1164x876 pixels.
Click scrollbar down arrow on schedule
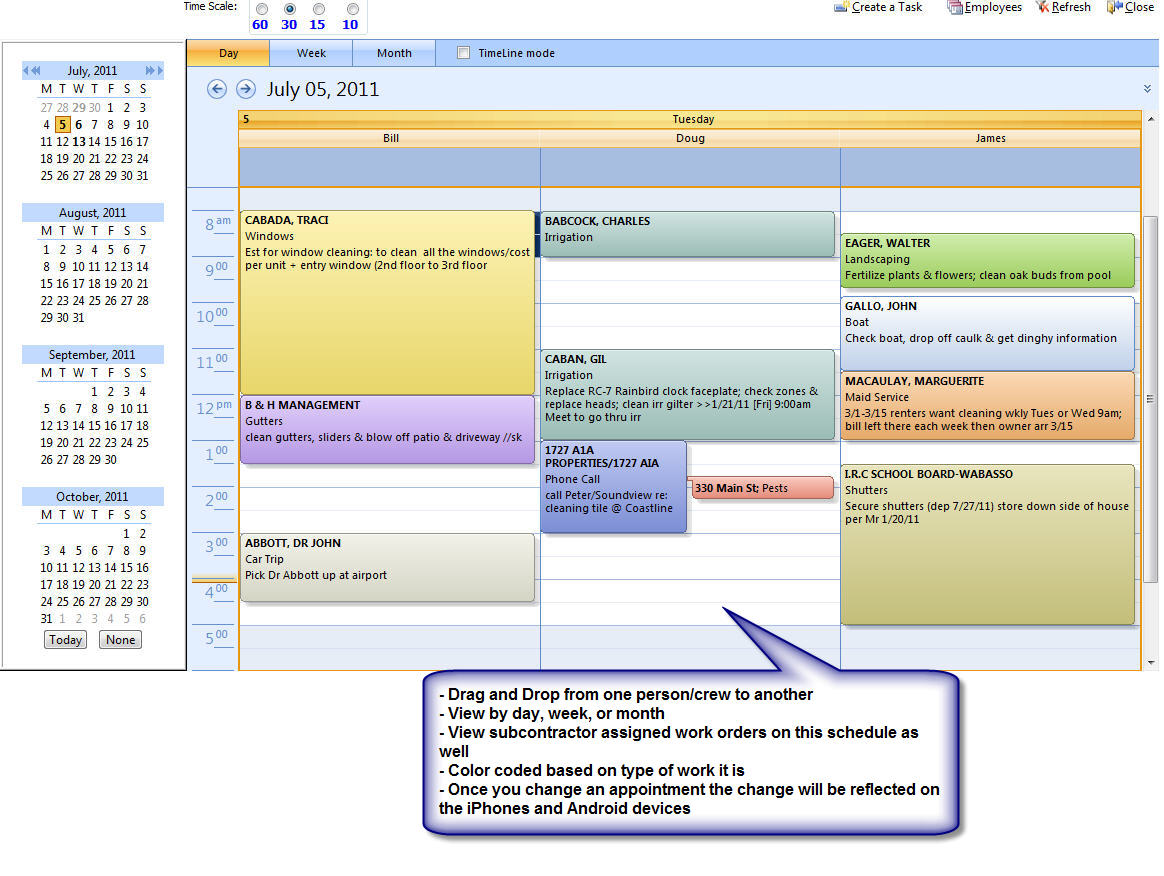click(1150, 662)
